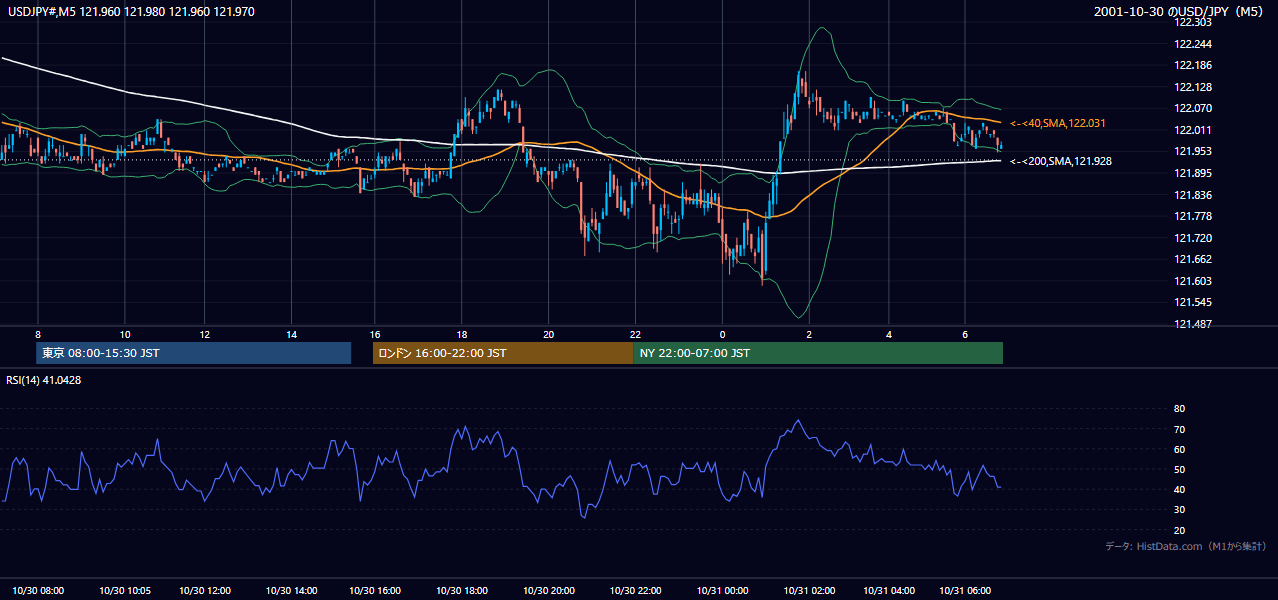Select the 200 SMA label 121.928

(x=1061, y=161)
